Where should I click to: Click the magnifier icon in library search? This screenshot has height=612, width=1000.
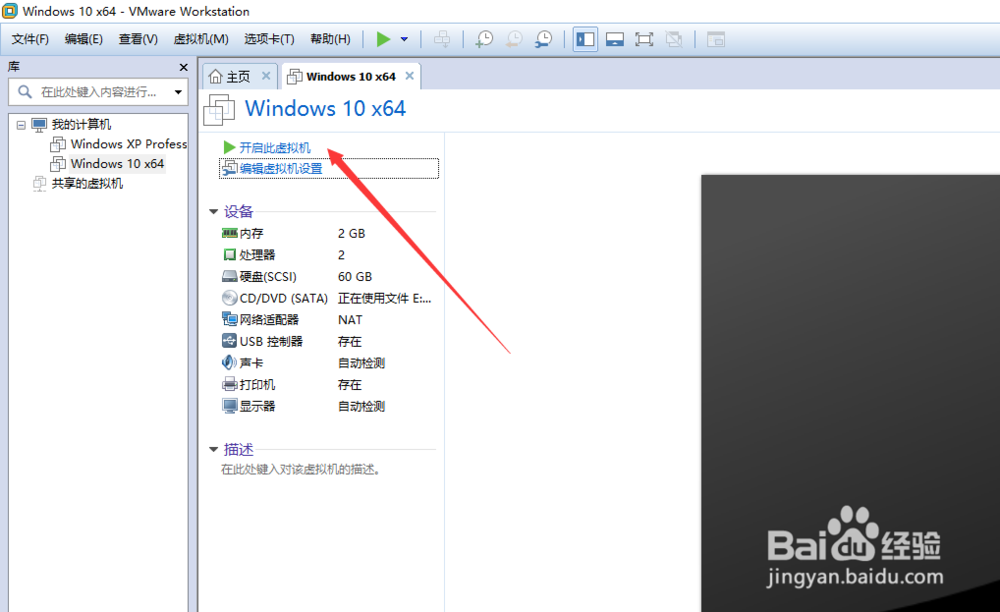pyautogui.click(x=24, y=92)
